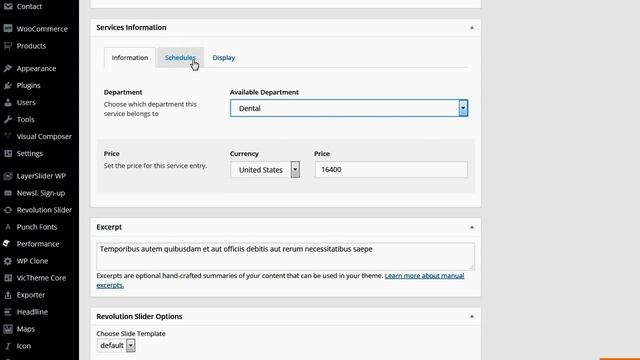The image size is (640, 360).
Task: Click inside the Excerpt text area
Action: click(x=285, y=256)
